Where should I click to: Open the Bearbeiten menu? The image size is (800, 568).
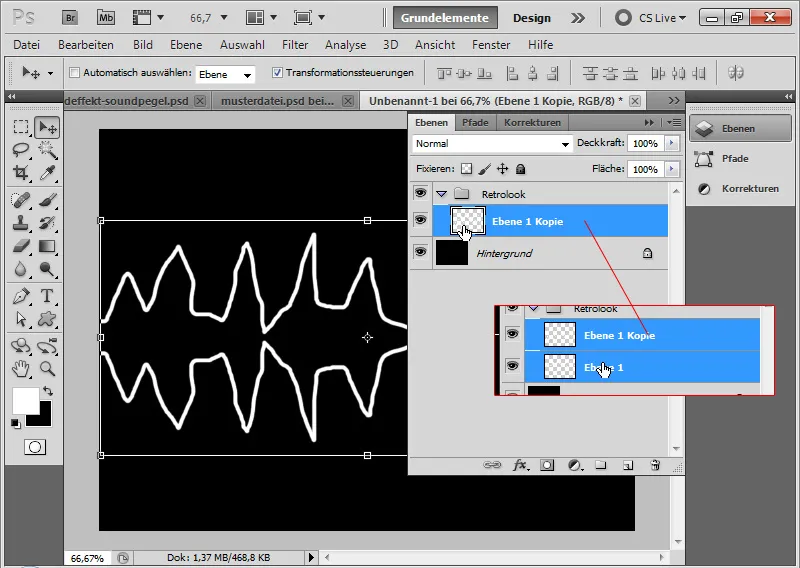86,45
